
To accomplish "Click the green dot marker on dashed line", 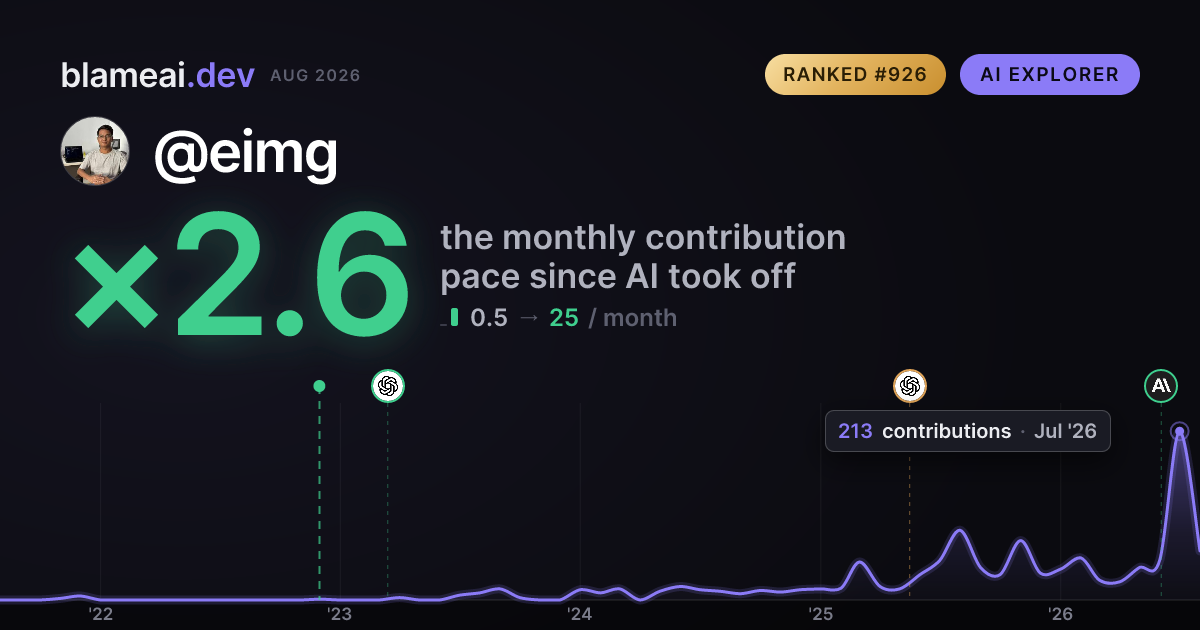I will (x=319, y=386).
